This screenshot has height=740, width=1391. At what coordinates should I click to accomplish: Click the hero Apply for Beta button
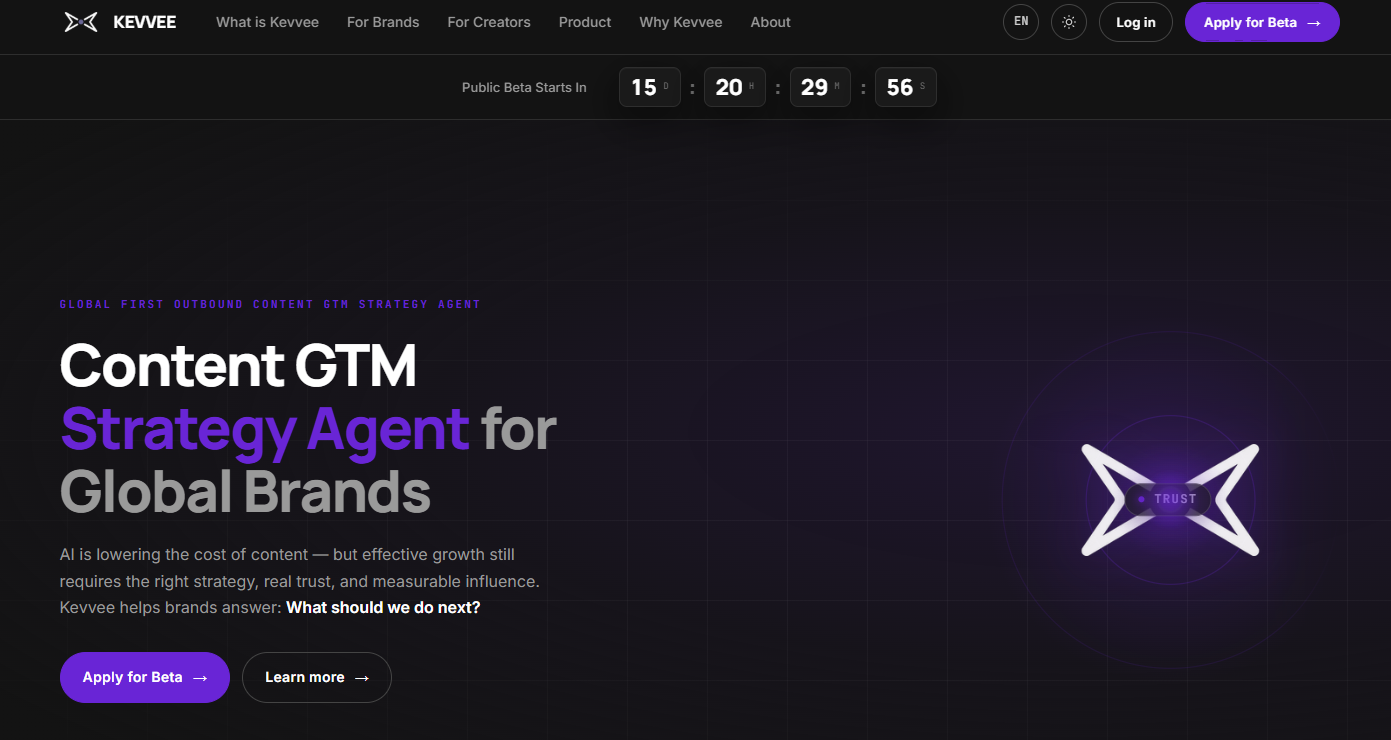tap(145, 677)
